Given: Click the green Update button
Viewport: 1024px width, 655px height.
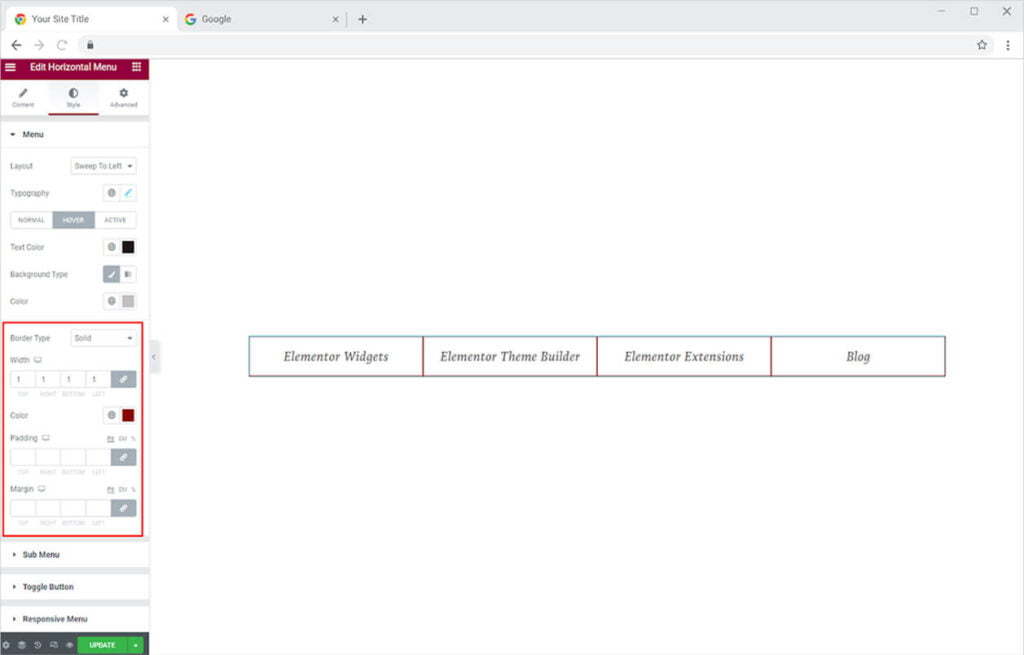Looking at the screenshot, I should [x=102, y=645].
